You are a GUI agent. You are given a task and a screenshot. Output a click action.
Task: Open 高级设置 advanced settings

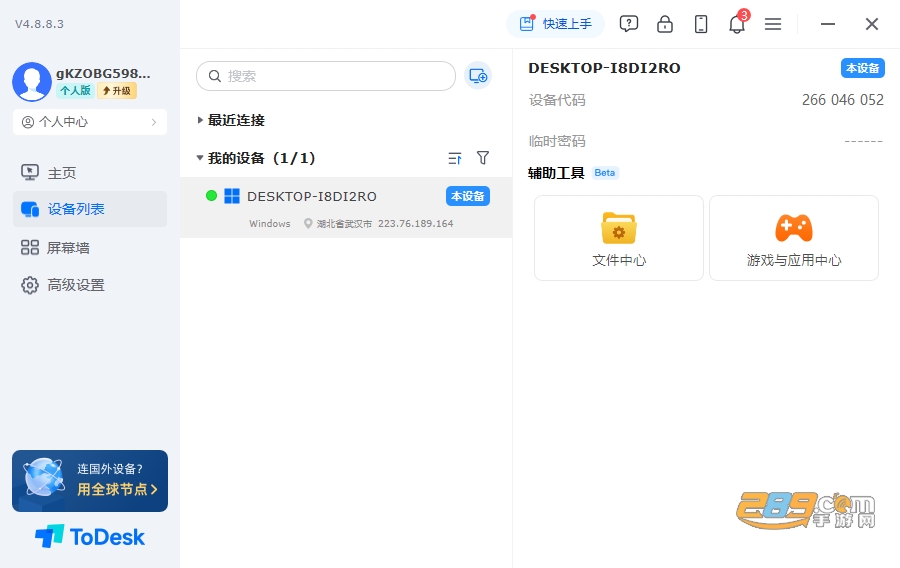(90, 285)
